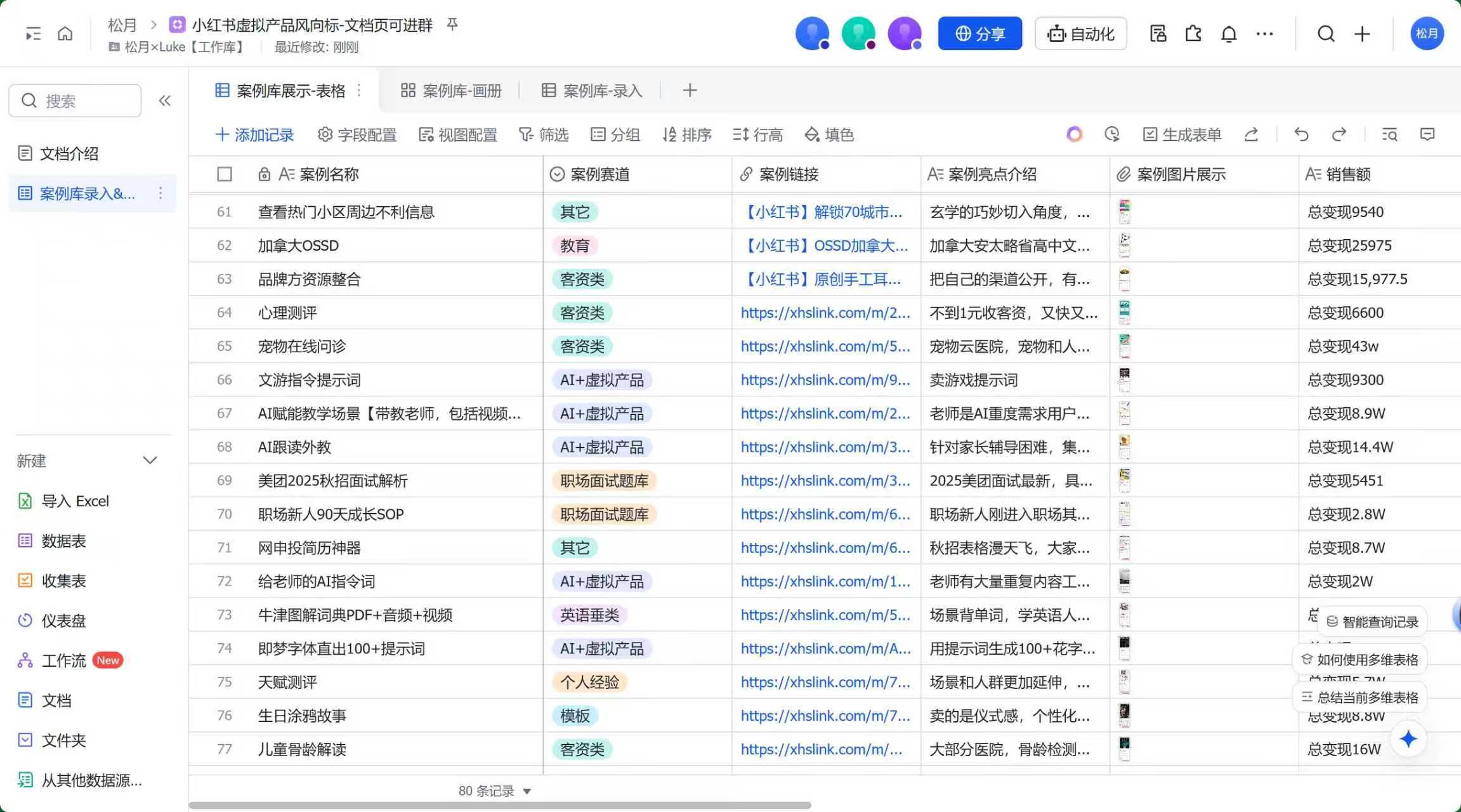The height and width of the screenshot is (812, 1461).
Task: Toggle the select-all checkbox in the table header
Action: (x=225, y=174)
